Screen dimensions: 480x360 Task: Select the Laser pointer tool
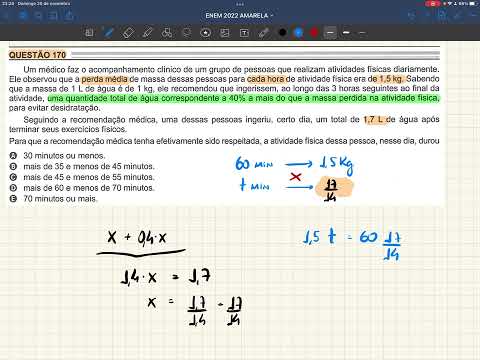coord(264,33)
